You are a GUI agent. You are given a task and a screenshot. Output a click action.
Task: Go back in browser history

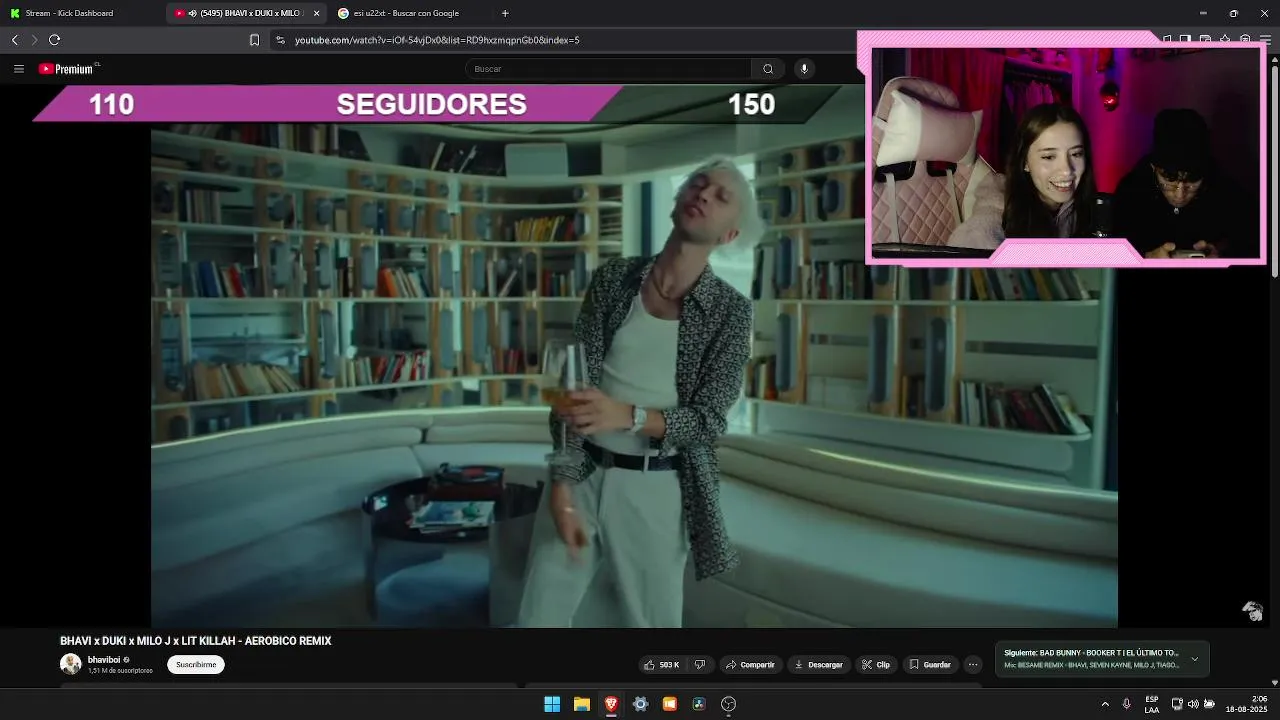14,40
